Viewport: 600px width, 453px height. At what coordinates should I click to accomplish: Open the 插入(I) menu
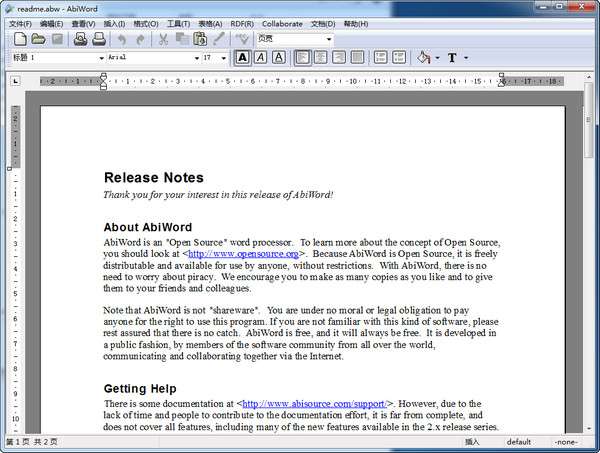coord(114,24)
